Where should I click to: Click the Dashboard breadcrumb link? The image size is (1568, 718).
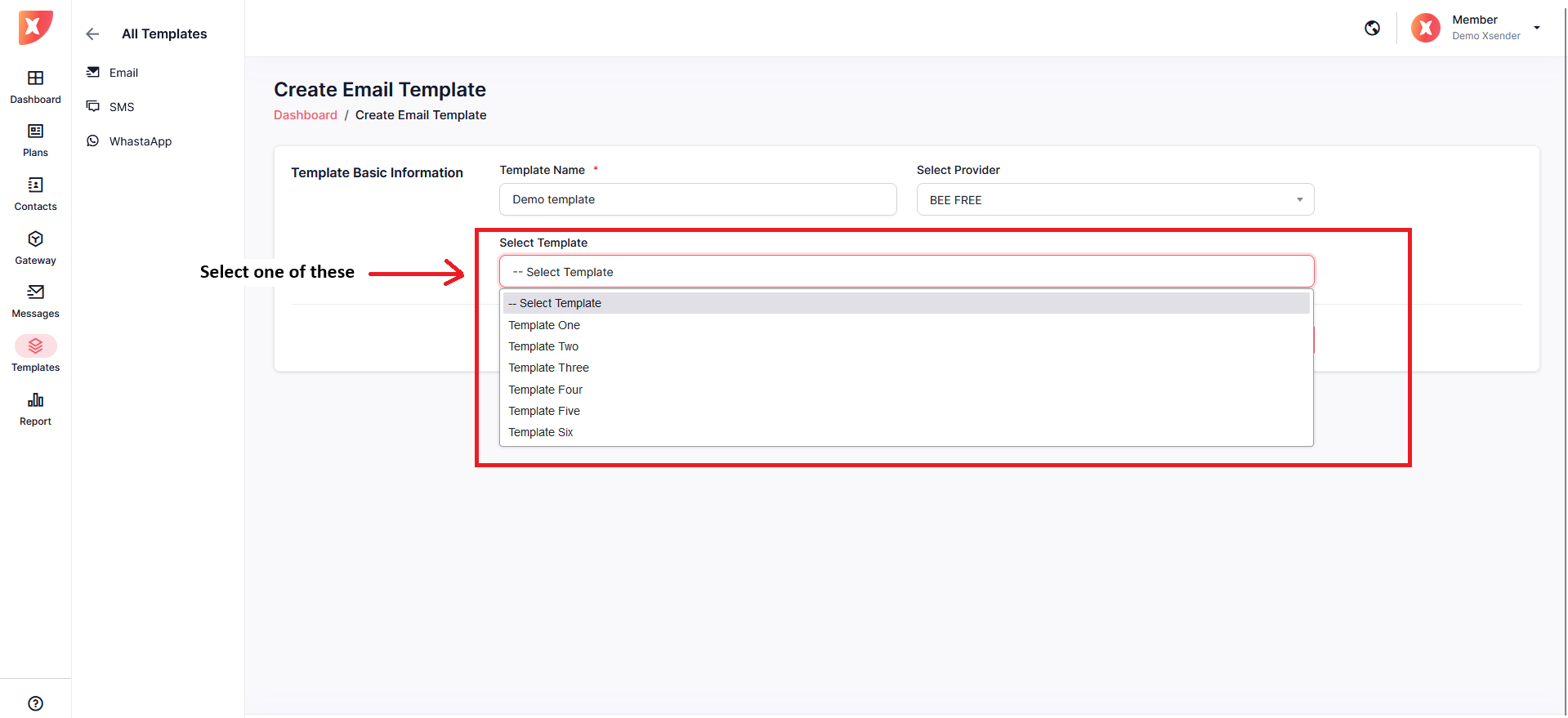pyautogui.click(x=305, y=115)
